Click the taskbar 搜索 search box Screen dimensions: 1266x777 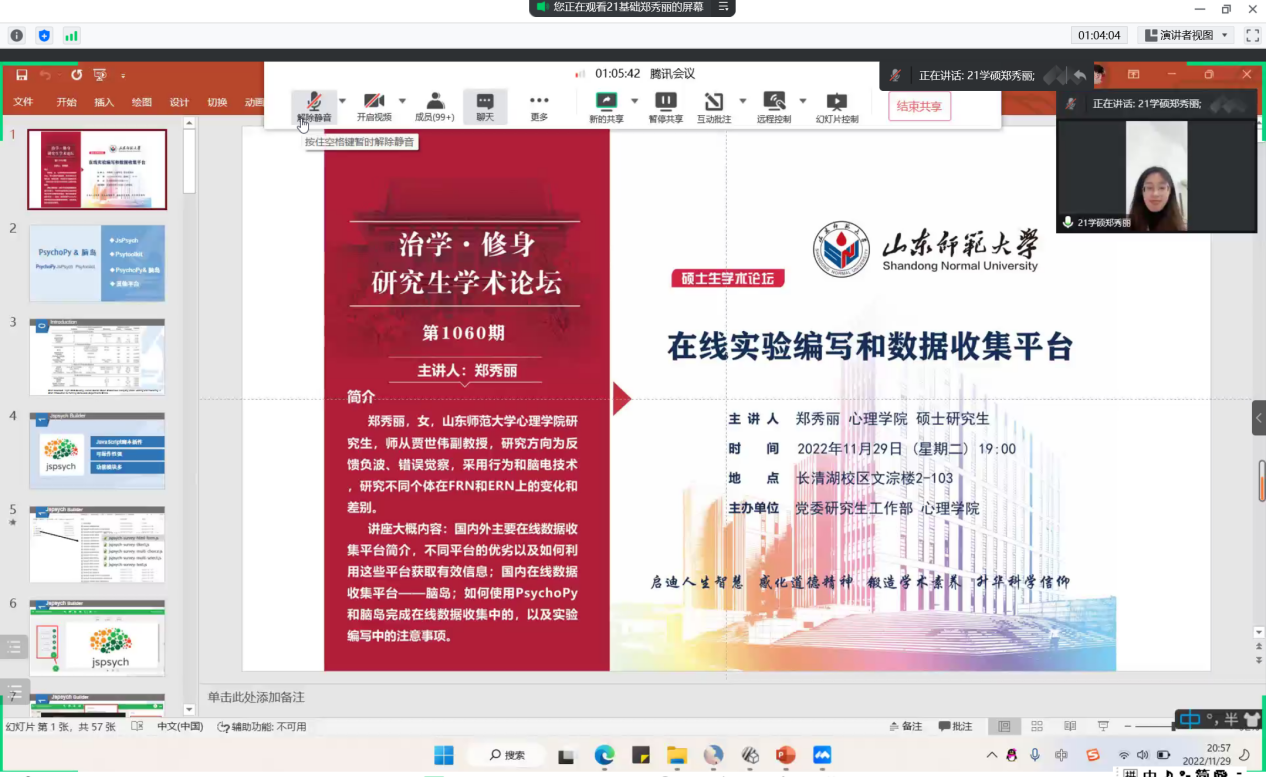point(508,755)
